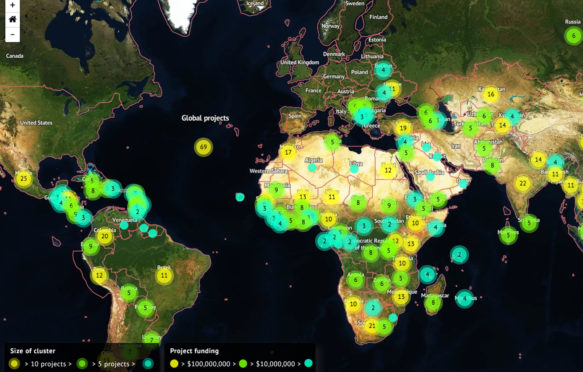This screenshot has width=583, height=372.
Task: Click the green over-5-projects legend swatch
Action: tap(82, 363)
